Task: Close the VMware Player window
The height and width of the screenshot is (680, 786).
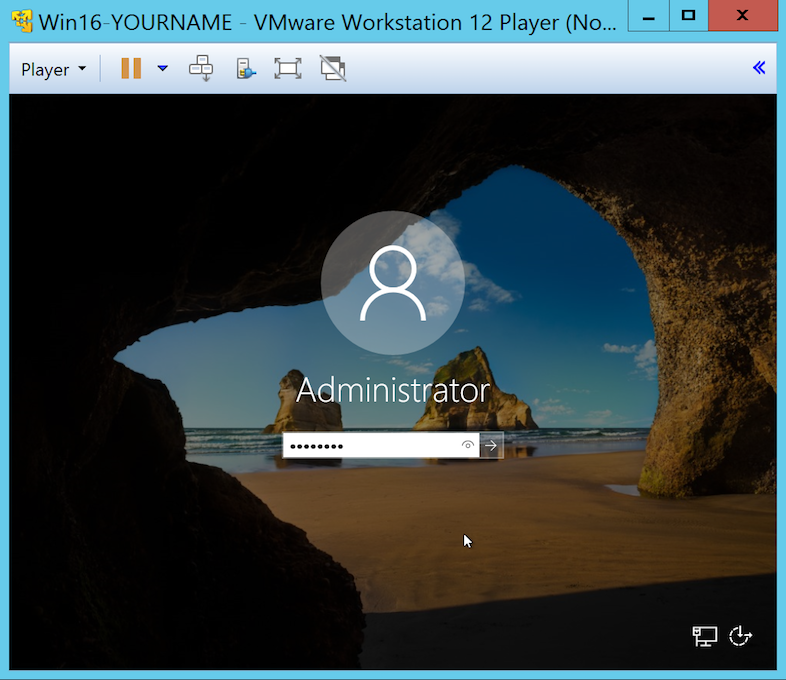Action: click(743, 15)
